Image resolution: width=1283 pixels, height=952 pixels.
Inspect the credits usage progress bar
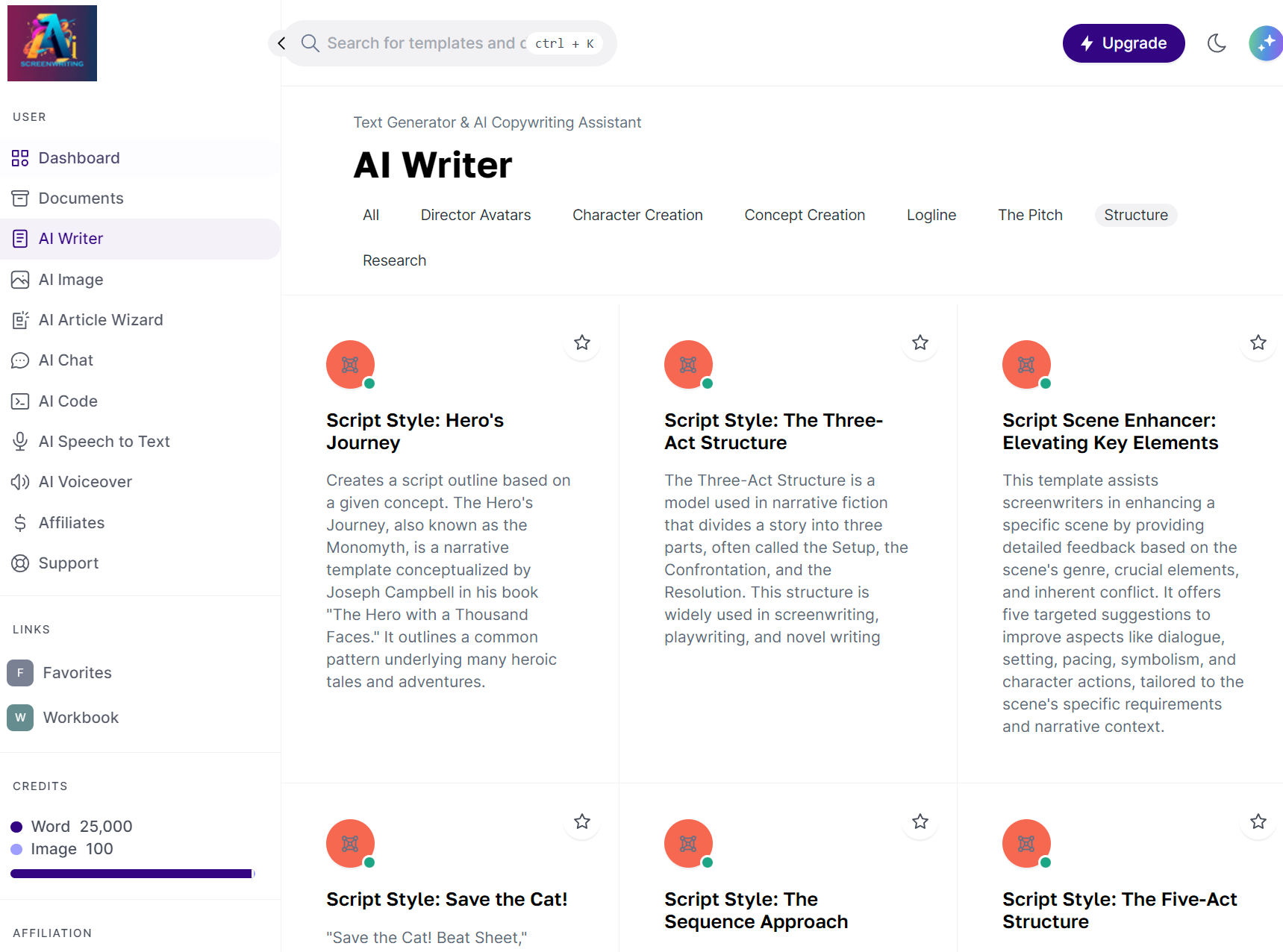pos(131,873)
